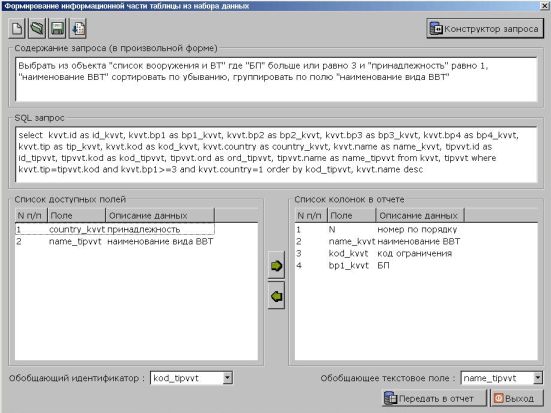This screenshot has width=551, height=413.
Task: Click the Выход button
Action: click(x=517, y=399)
